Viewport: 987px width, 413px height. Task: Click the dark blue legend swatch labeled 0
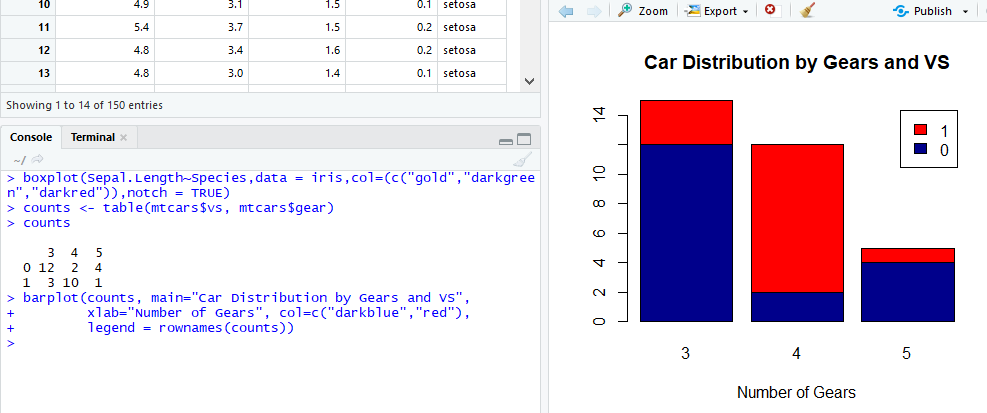(x=920, y=149)
